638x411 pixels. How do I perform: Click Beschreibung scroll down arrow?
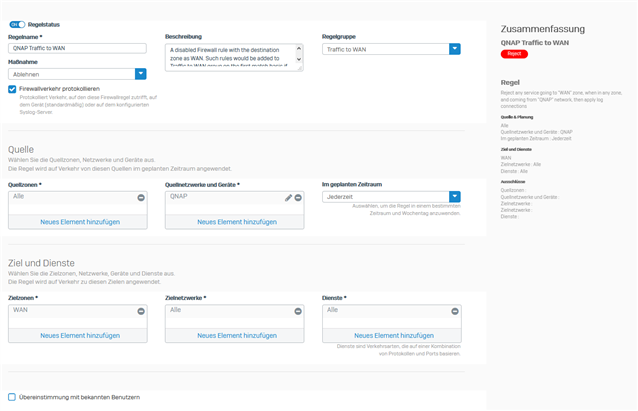click(299, 59)
